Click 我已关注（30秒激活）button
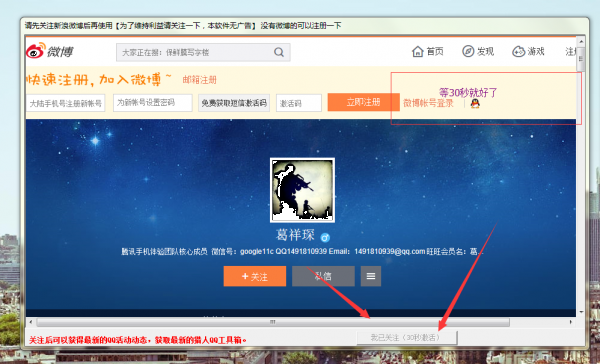This screenshot has height=364, width=600. (x=407, y=338)
